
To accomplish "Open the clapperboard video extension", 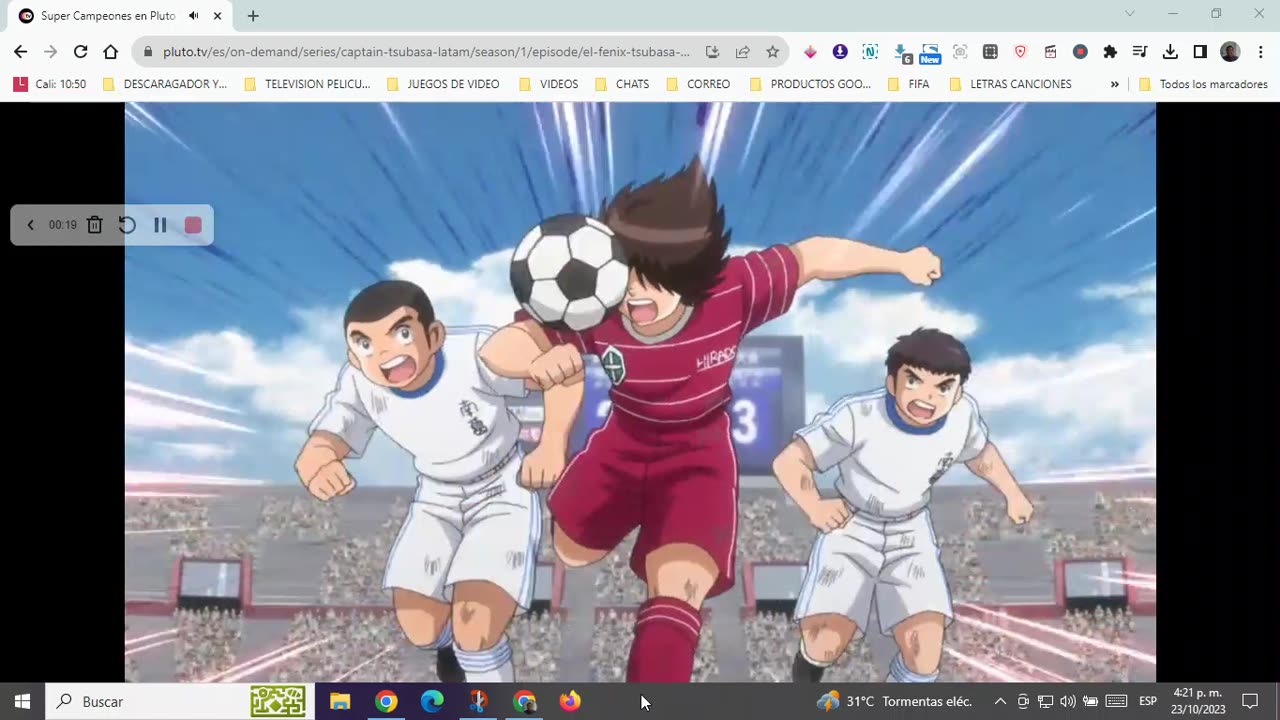I will click(1050, 52).
